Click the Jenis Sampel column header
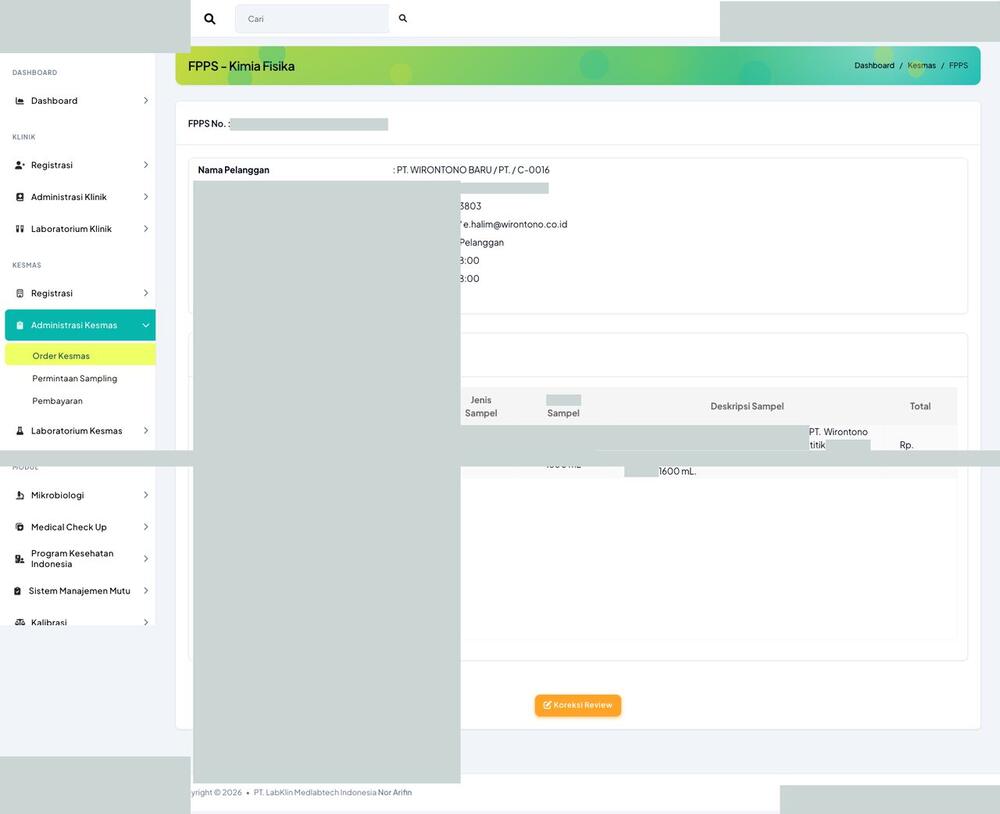This screenshot has width=1000, height=814. tap(481, 406)
